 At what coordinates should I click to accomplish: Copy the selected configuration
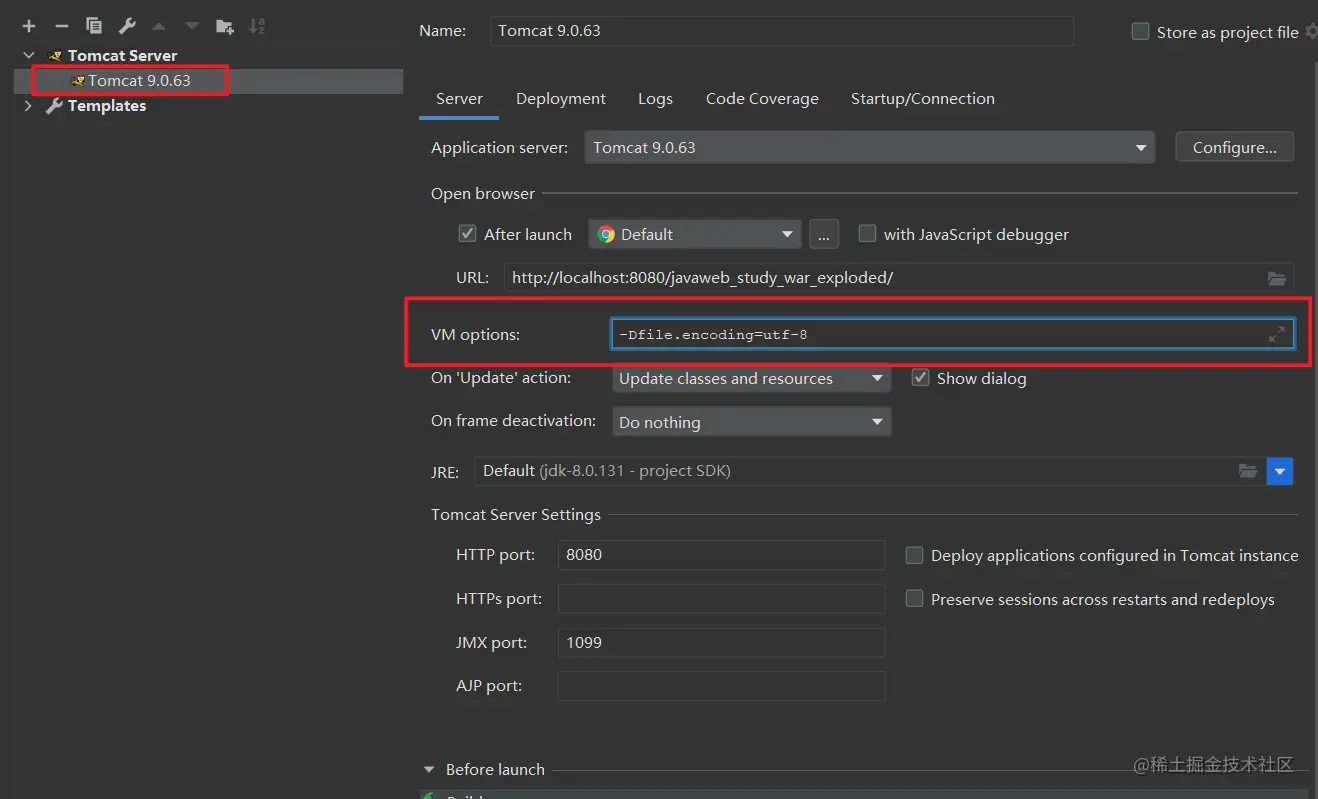click(94, 26)
